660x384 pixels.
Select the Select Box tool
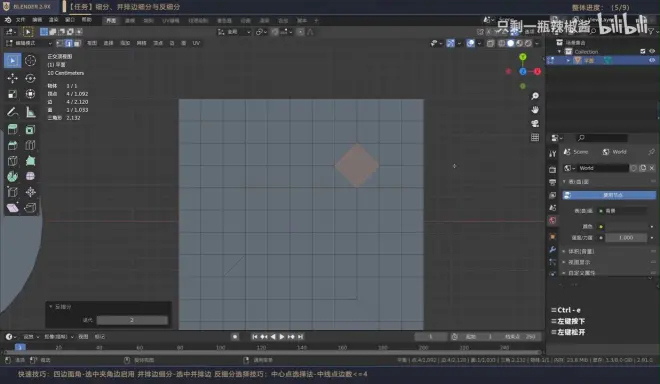point(13,61)
